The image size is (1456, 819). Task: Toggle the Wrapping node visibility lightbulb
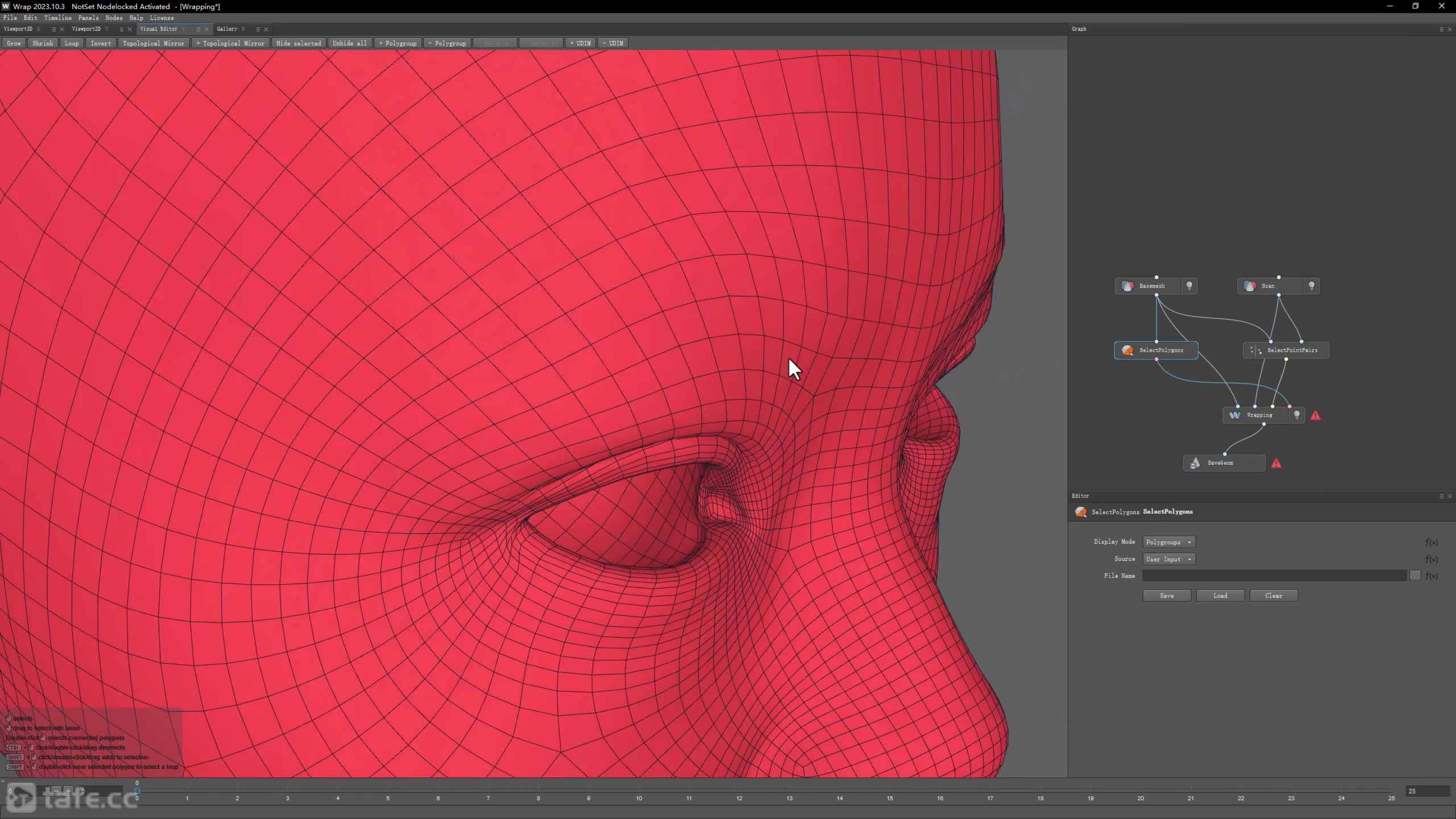point(1297,415)
